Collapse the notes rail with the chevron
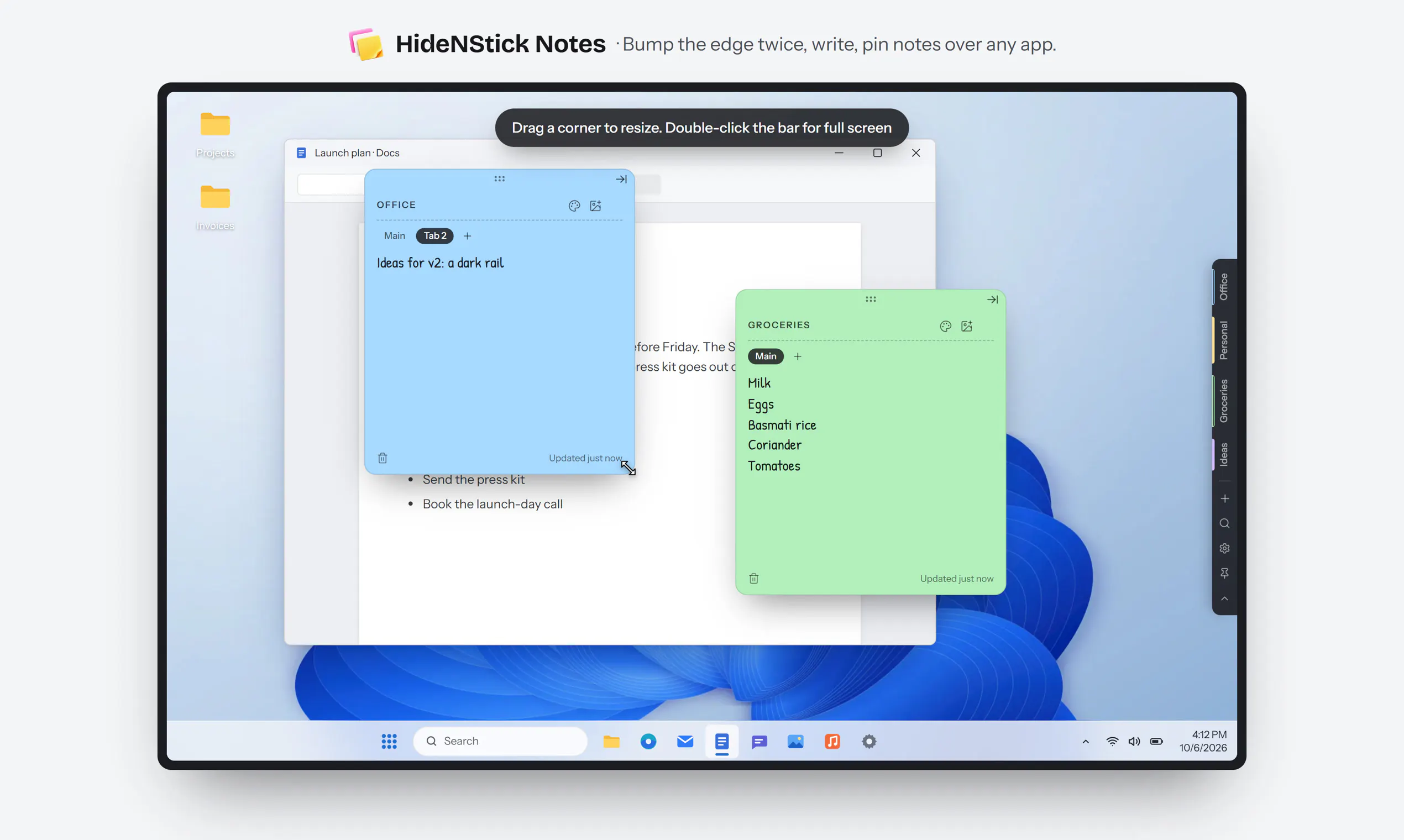1404x840 pixels. pos(1224,599)
